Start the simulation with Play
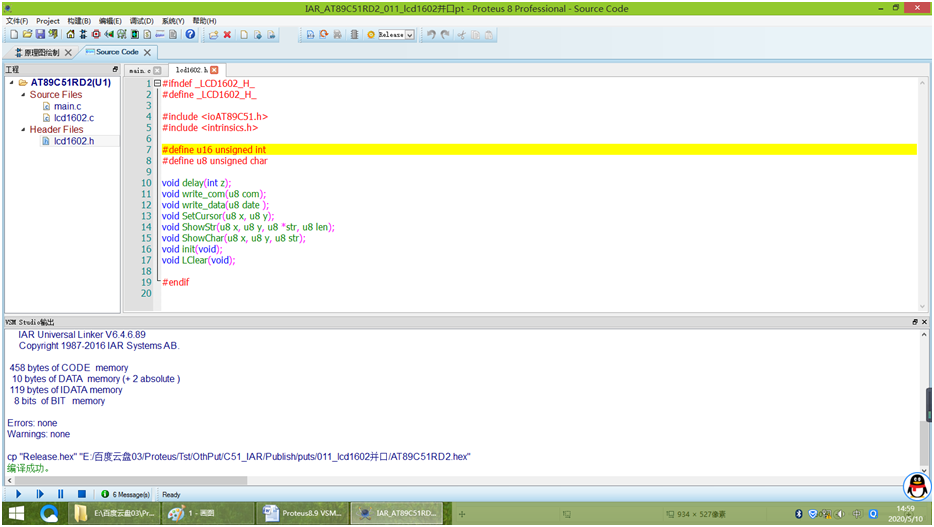 tap(18, 494)
